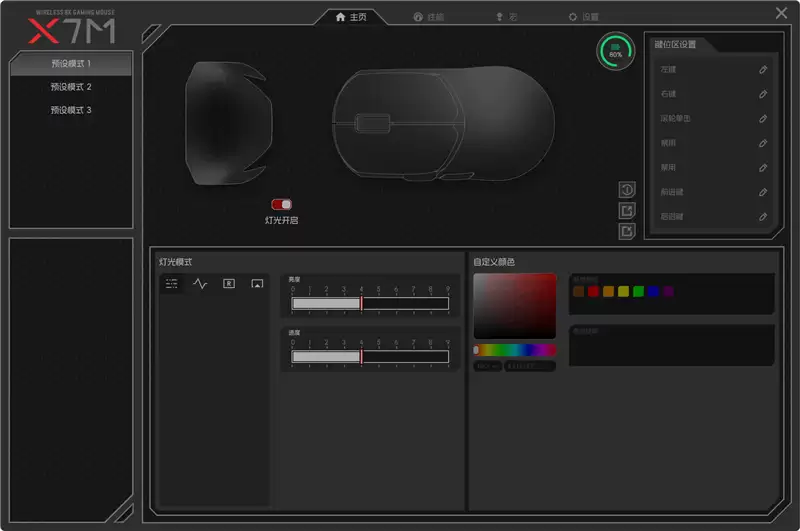
Task: Click the top-view mouse image
Action: pos(444,123)
